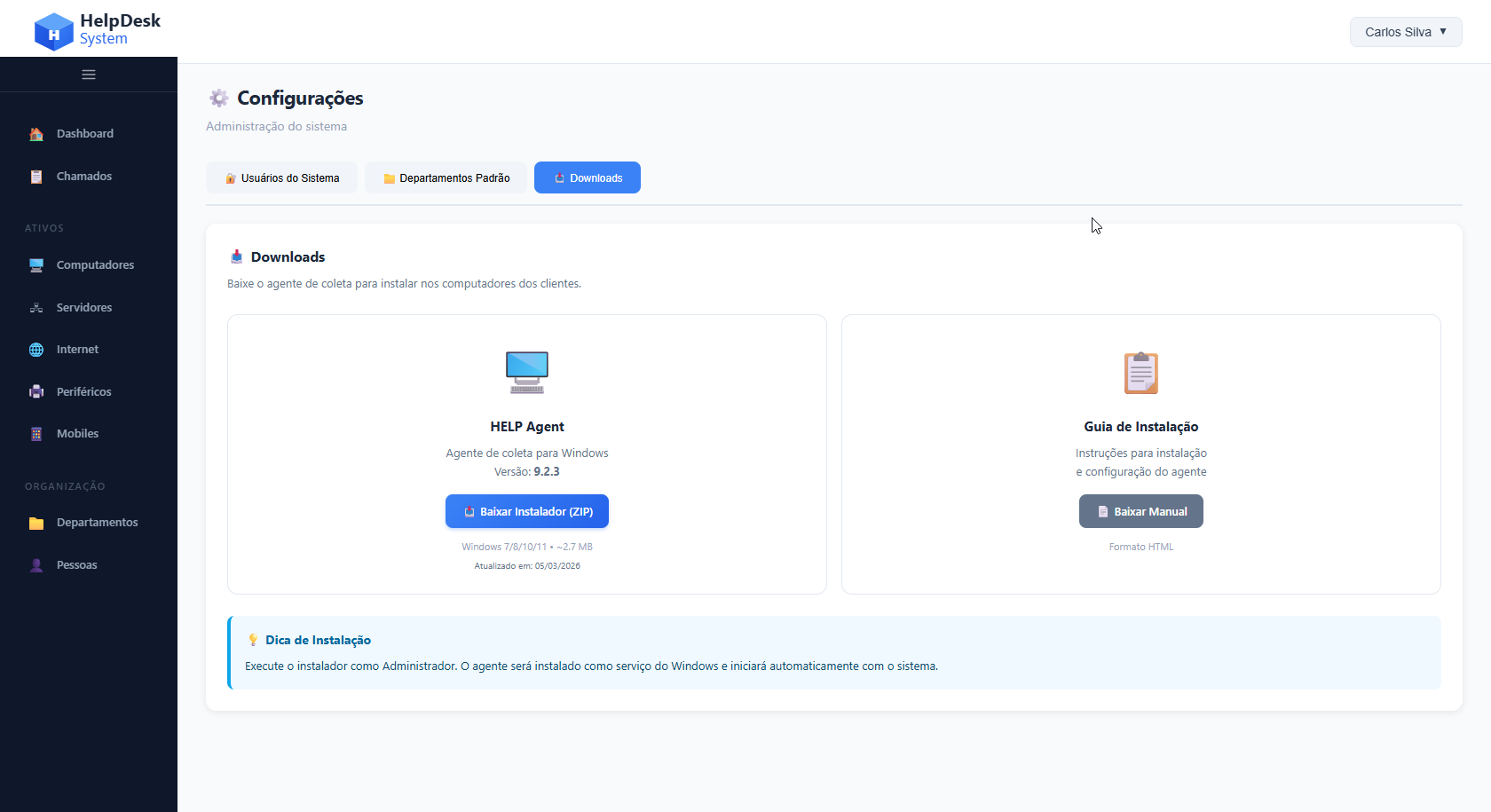Select the Dashboard icon in the sidebar

(35, 133)
